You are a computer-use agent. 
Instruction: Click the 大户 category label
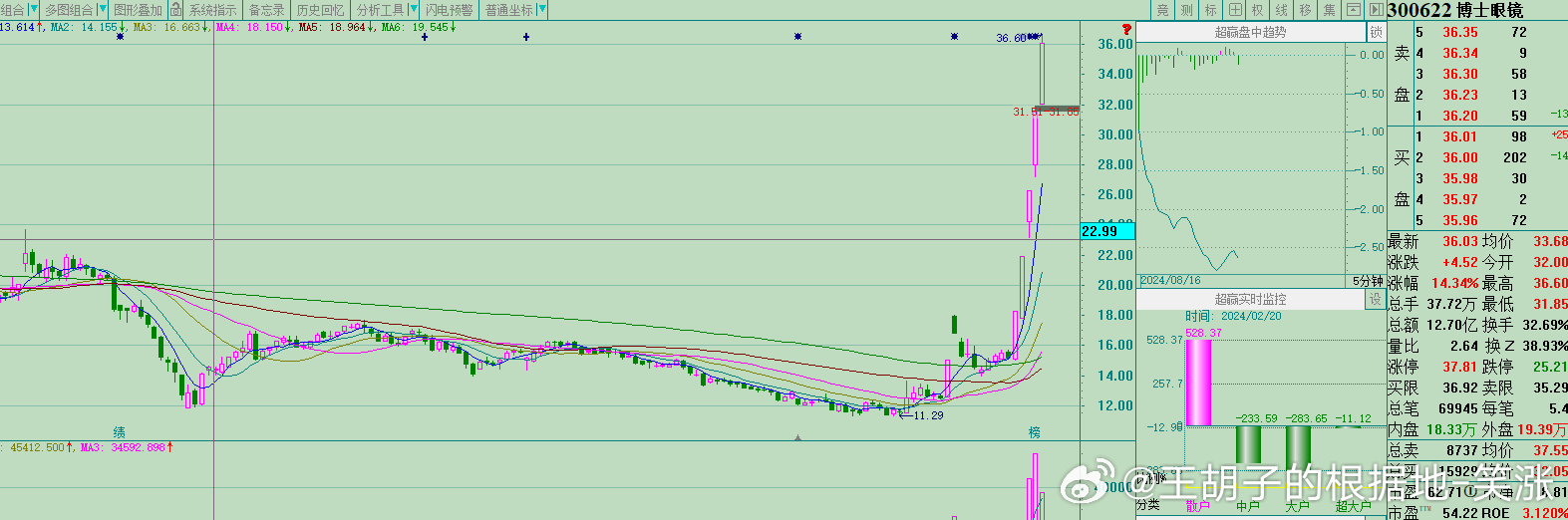(1298, 506)
